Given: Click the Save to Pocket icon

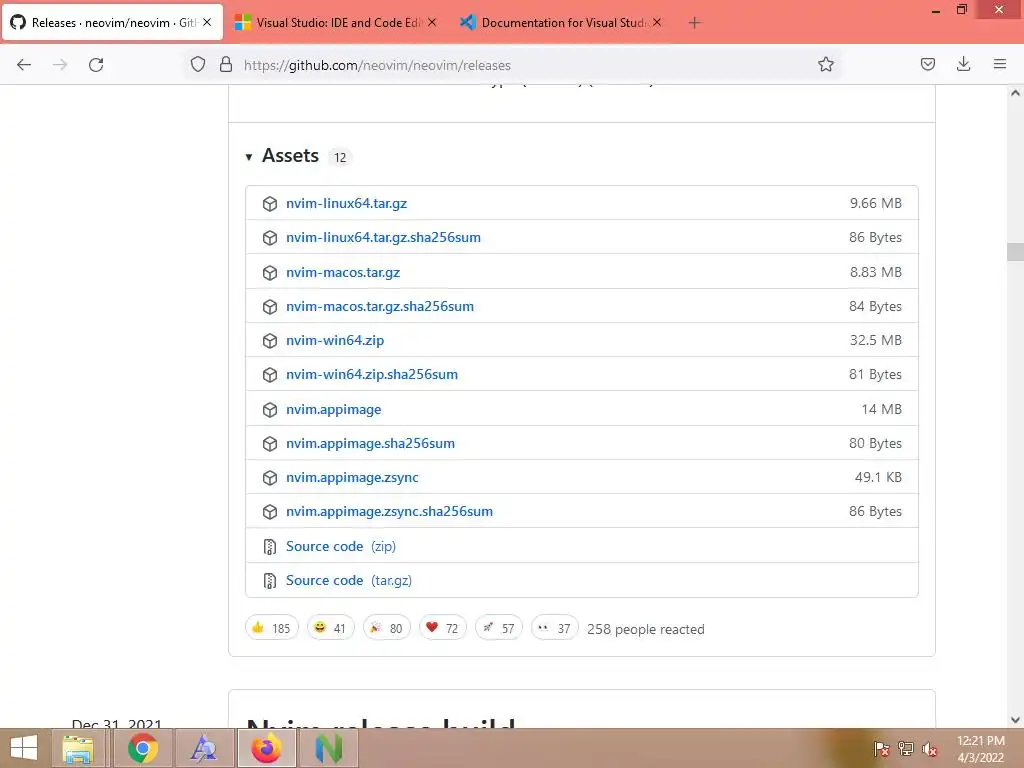Looking at the screenshot, I should point(927,64).
